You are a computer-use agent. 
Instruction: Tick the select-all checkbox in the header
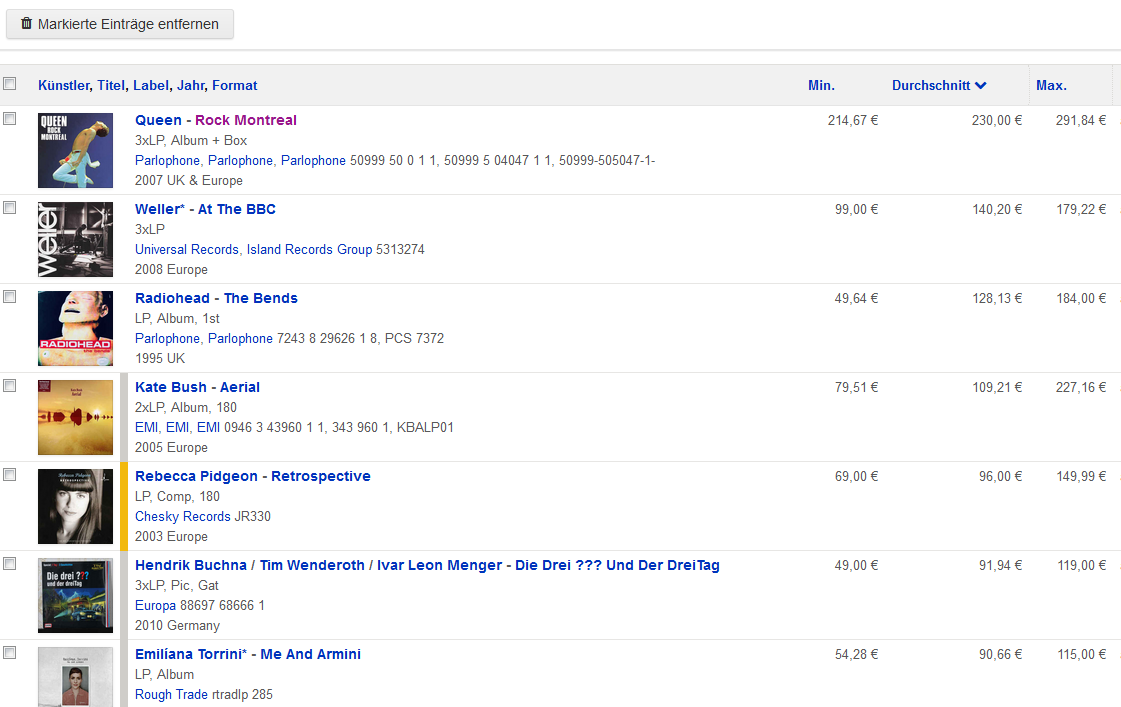pyautogui.click(x=9, y=84)
